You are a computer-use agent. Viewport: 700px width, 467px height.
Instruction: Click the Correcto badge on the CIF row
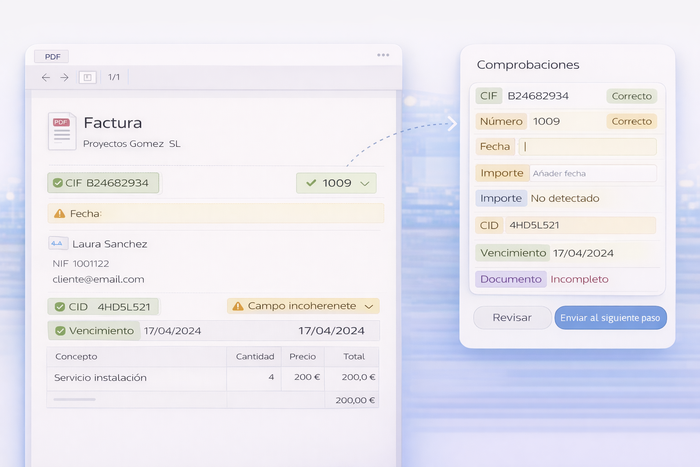pyautogui.click(x=631, y=96)
